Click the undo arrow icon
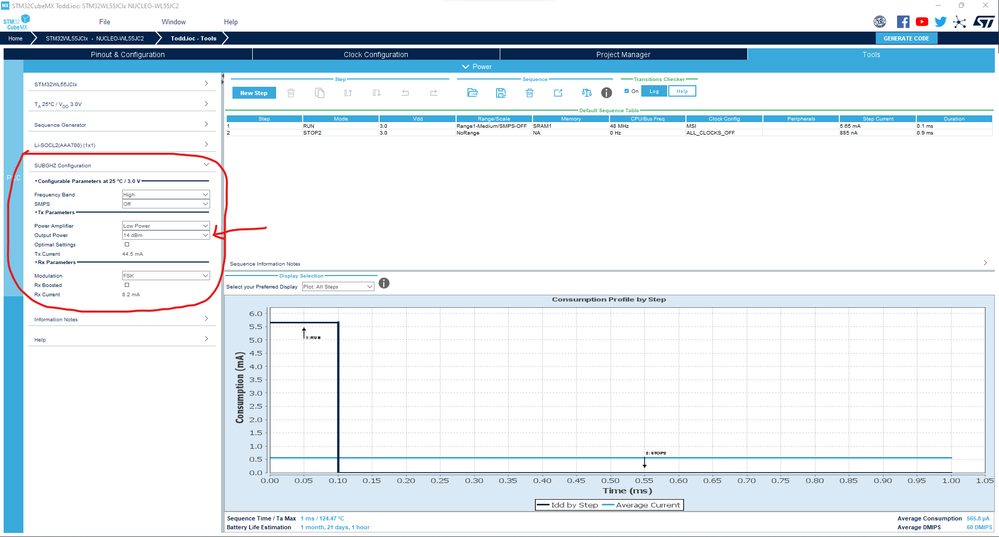The image size is (999, 537). click(405, 93)
